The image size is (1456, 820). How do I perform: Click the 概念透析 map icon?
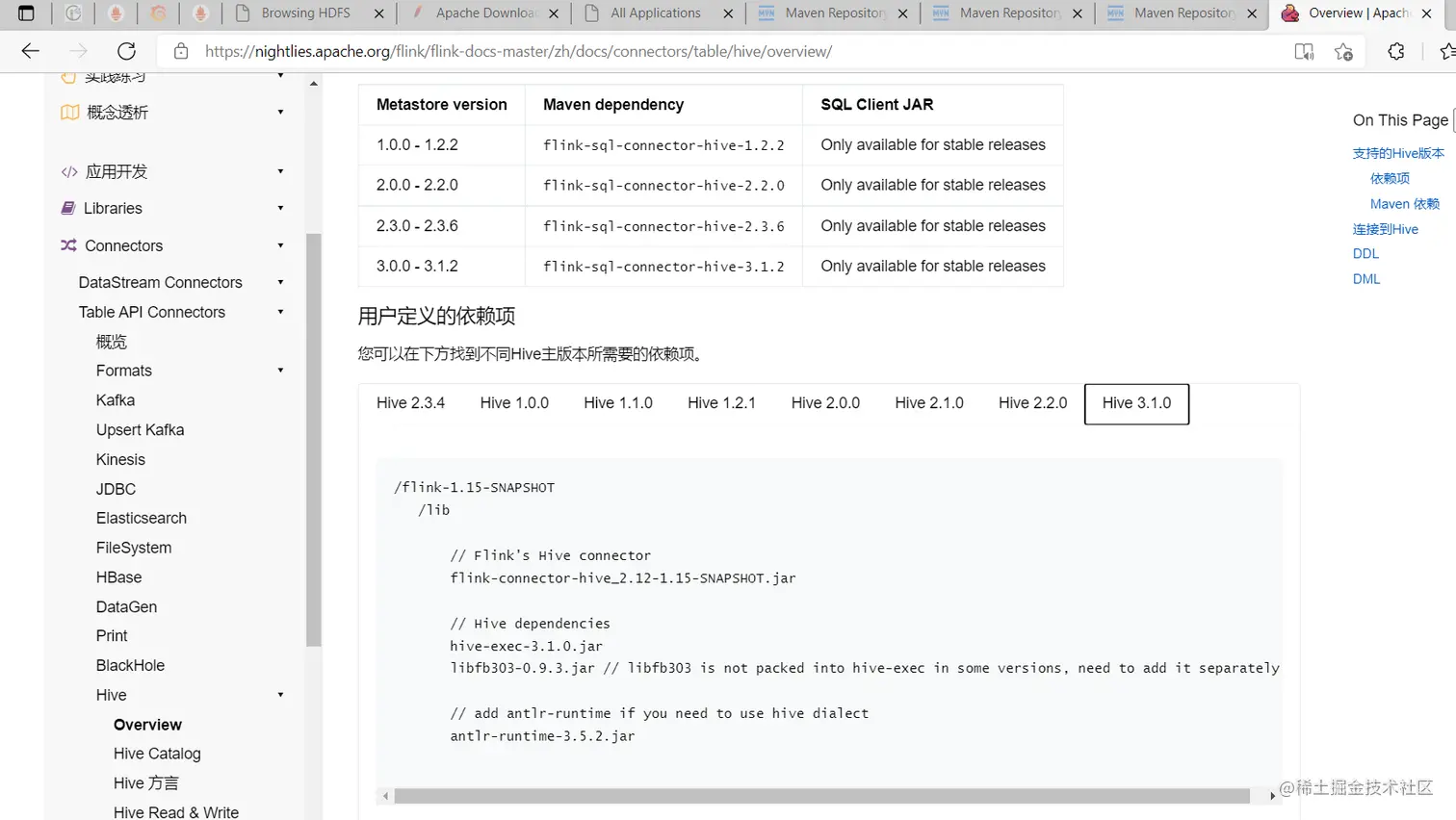69,113
